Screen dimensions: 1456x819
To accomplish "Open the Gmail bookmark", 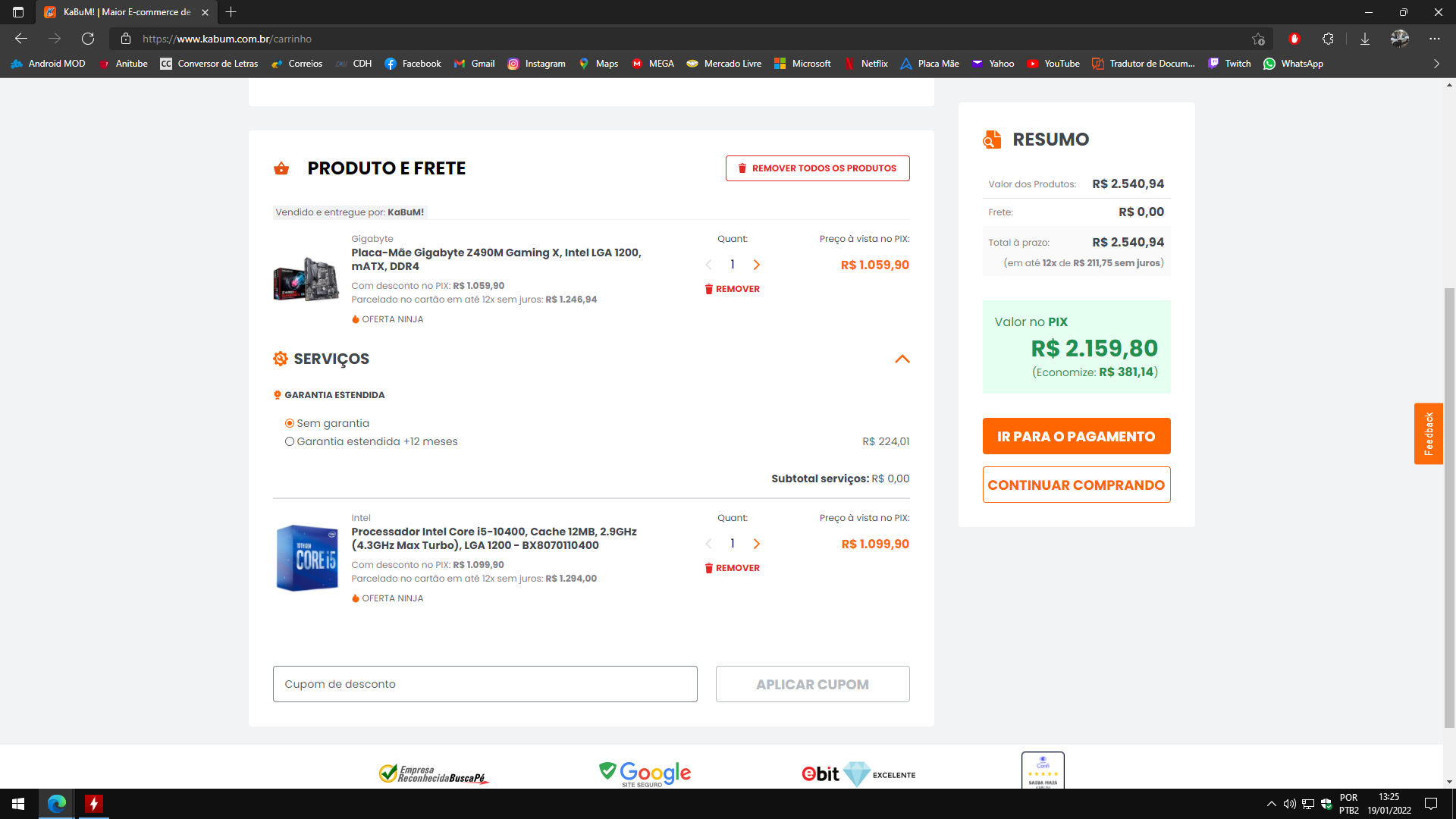I will pos(474,64).
